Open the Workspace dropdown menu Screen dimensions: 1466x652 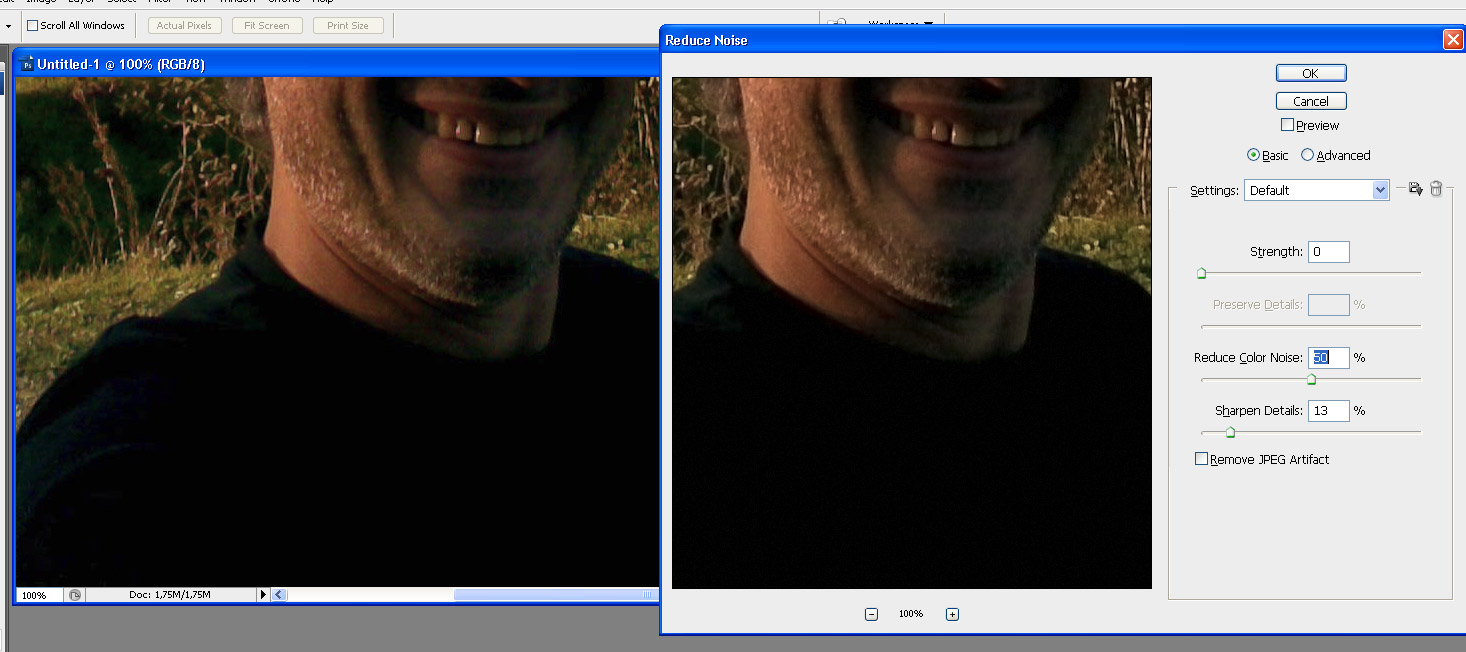tap(900, 23)
